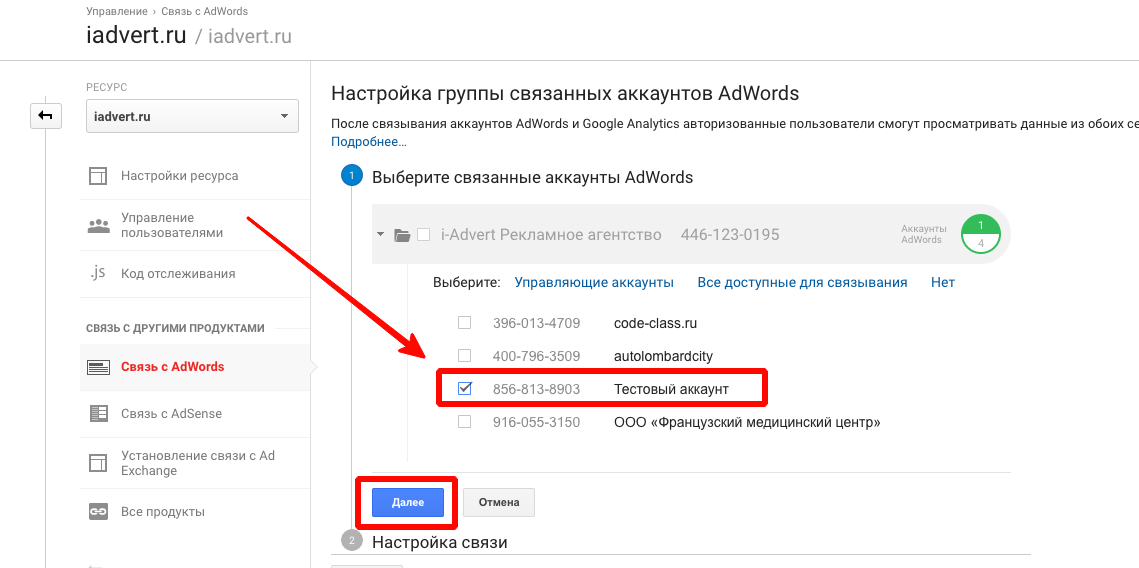Click step 2 Настройка связи heading
Viewport: 1139px width, 568px height.
[439, 542]
